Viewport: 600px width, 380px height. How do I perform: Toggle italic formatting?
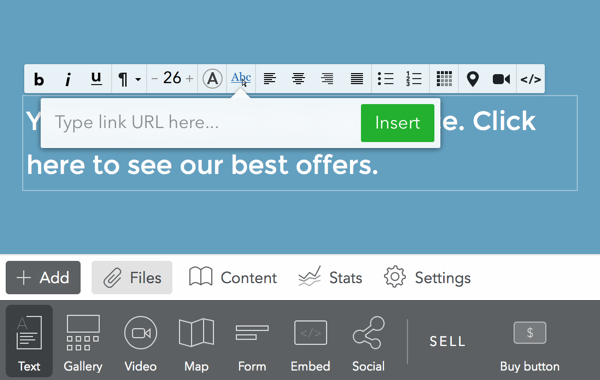68,79
